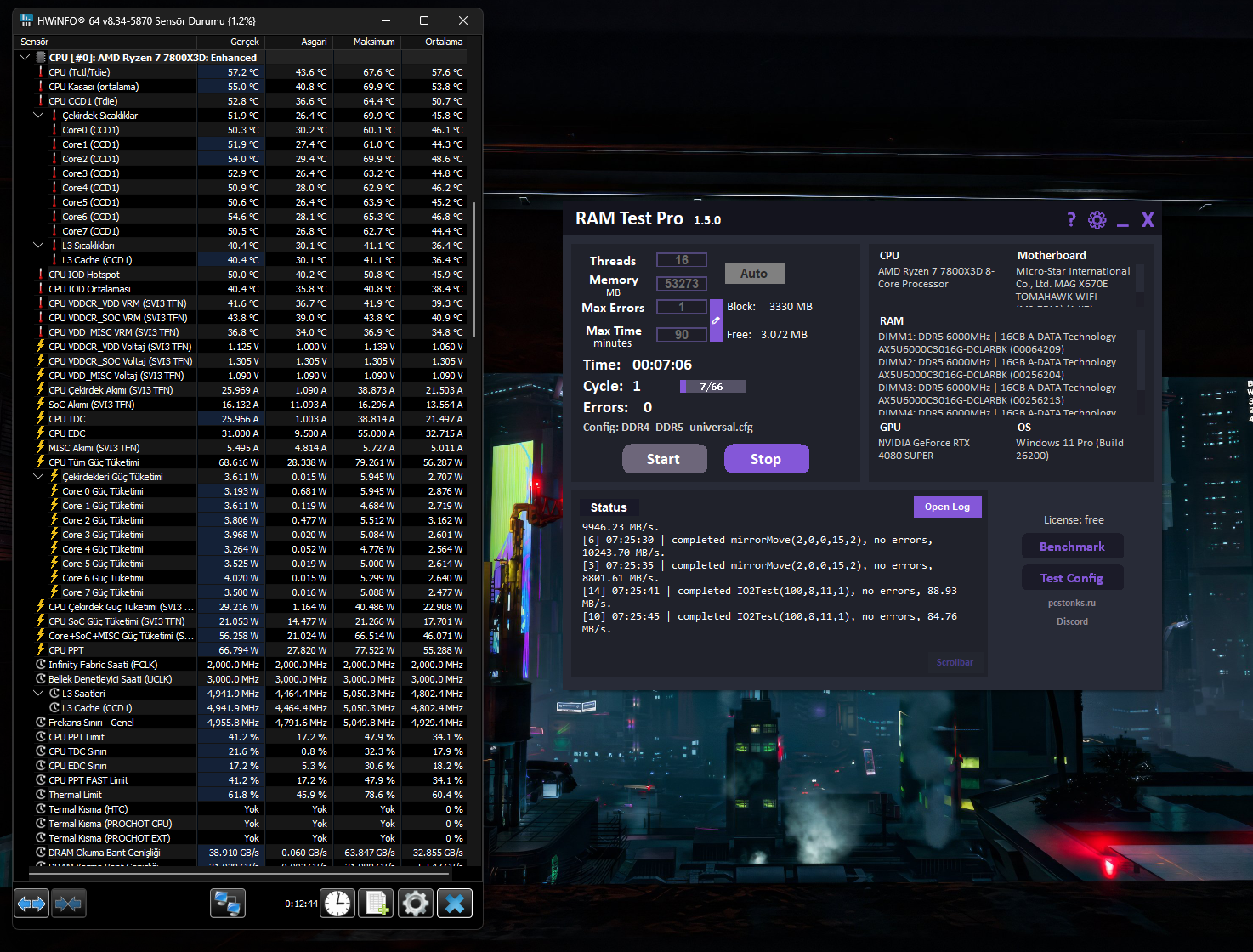Screen dimensions: 1253x952
Task: Click the Asgari column header
Action: [x=299, y=42]
